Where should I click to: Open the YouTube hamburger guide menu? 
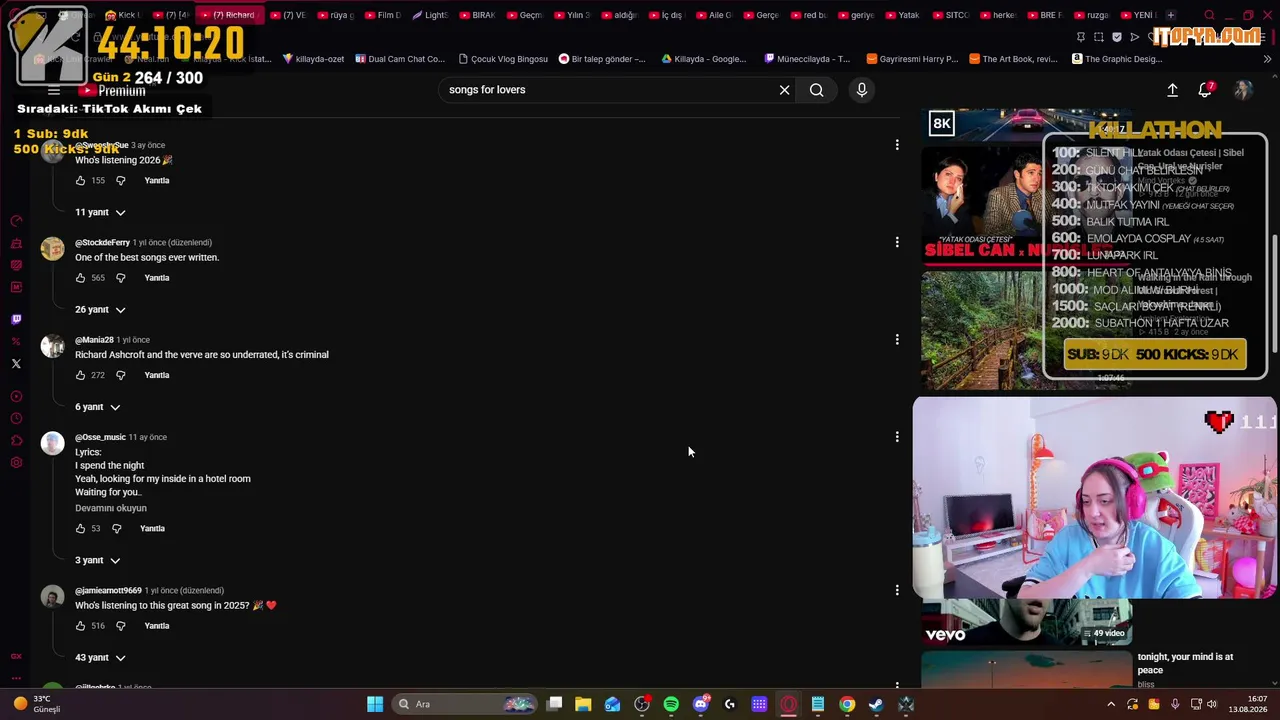coord(54,91)
